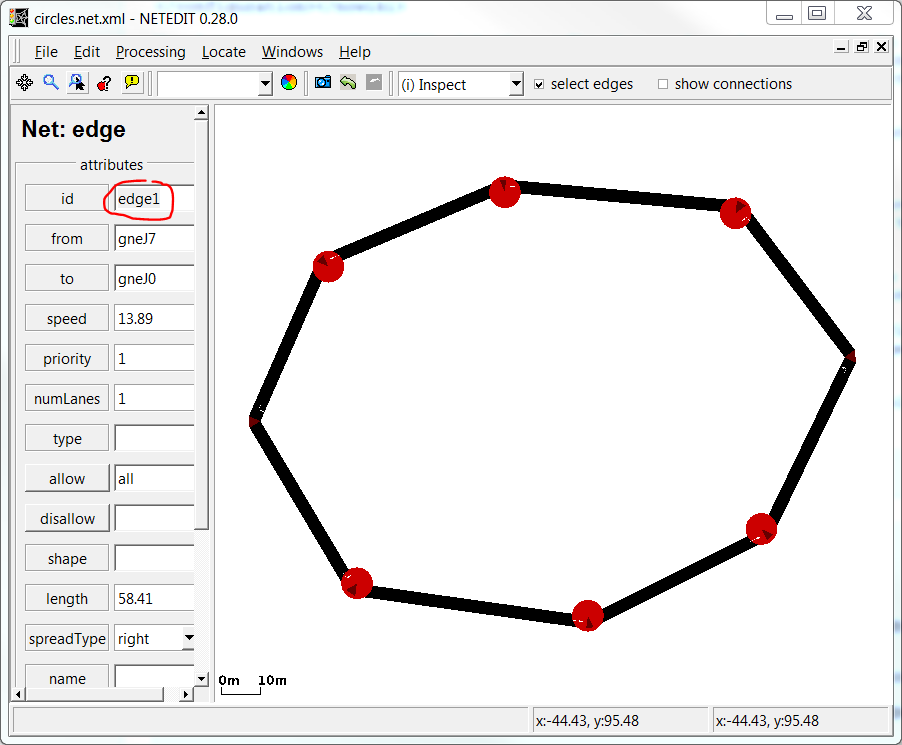Viewport: 902px width, 745px height.
Task: Toggle the yellow tooltip speech bubble icon
Action: tap(131, 82)
